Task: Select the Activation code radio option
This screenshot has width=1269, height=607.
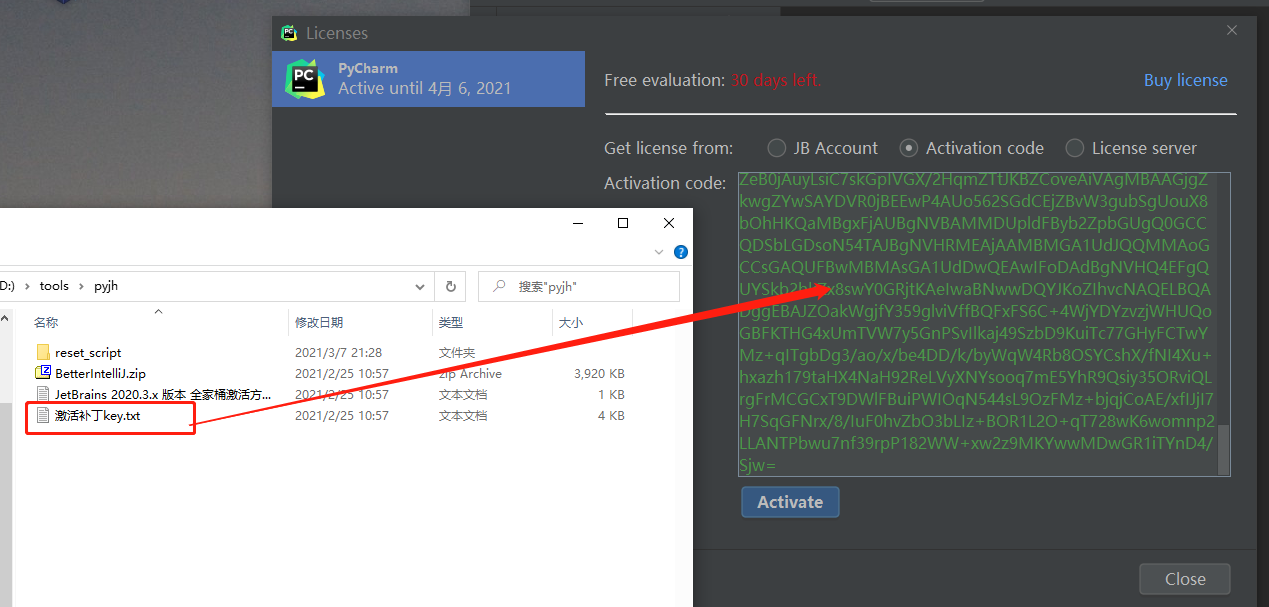Action: (x=971, y=148)
